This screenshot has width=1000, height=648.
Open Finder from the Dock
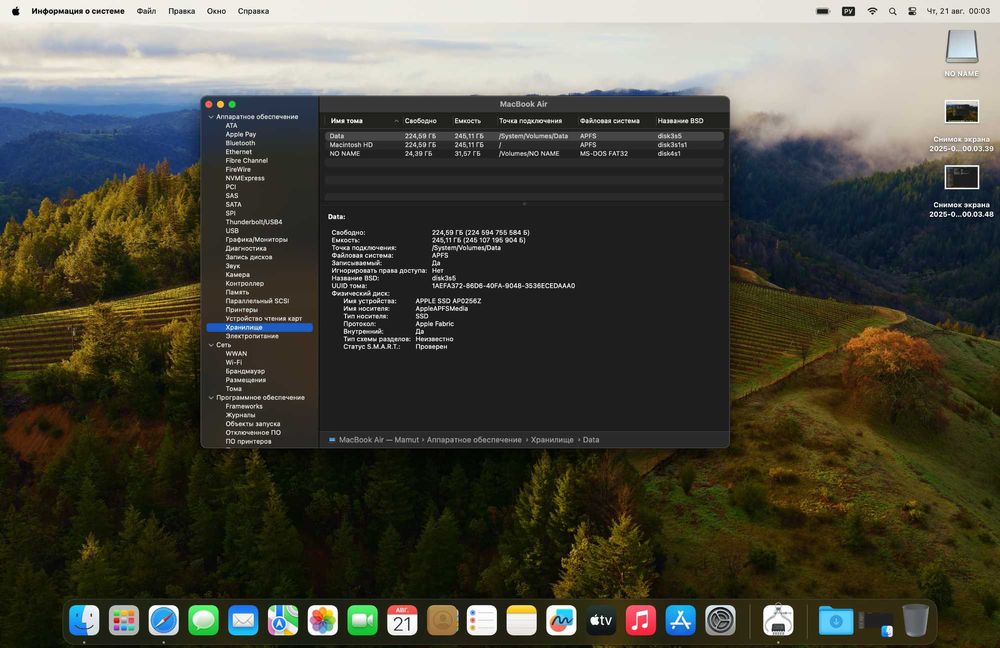84,620
